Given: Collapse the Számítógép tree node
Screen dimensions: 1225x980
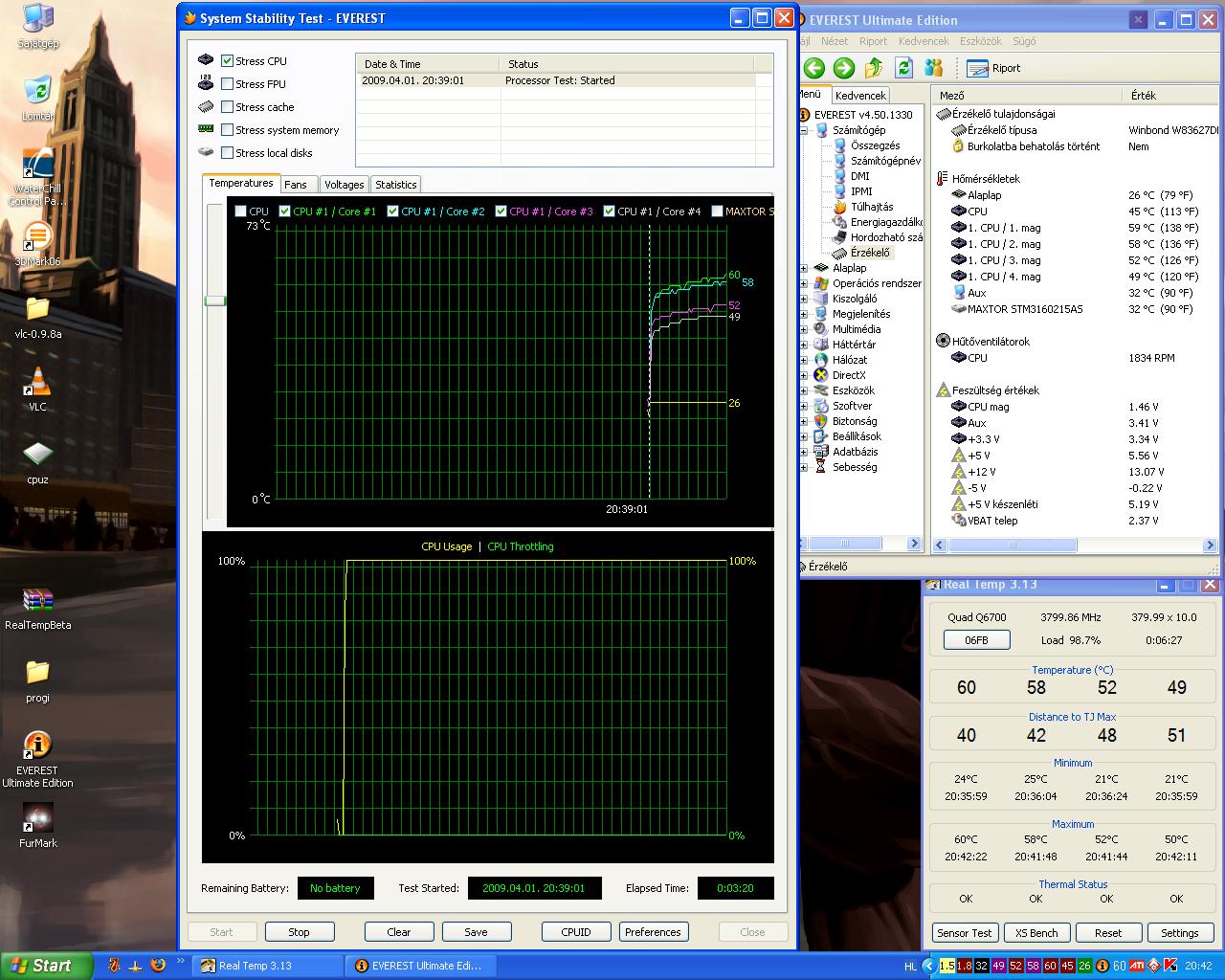Looking at the screenshot, I should (x=805, y=130).
